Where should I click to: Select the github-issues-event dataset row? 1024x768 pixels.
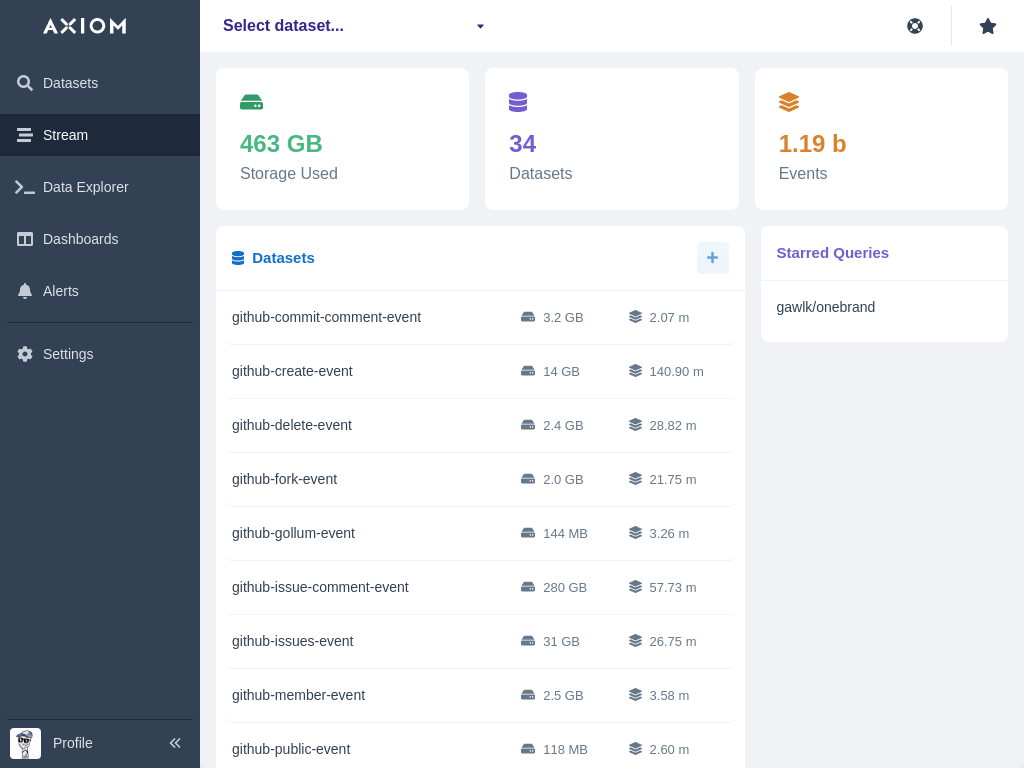coord(292,641)
